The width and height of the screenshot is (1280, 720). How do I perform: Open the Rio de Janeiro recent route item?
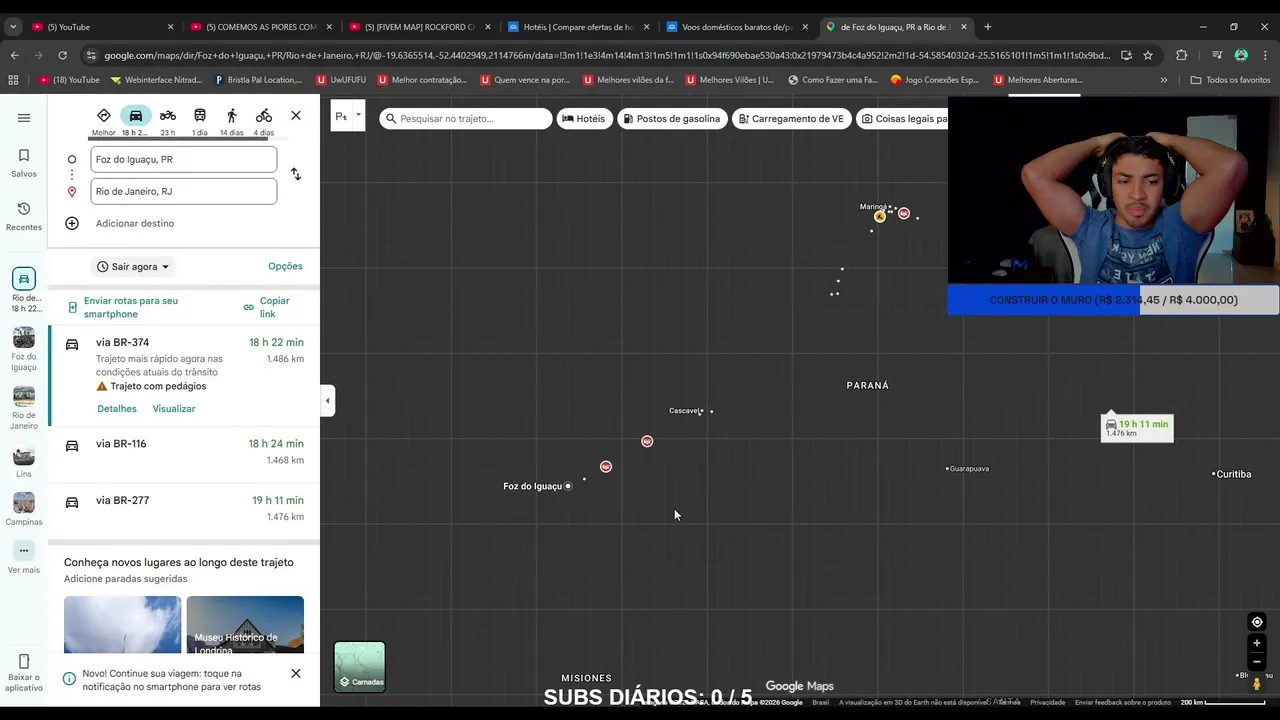pyautogui.click(x=24, y=290)
